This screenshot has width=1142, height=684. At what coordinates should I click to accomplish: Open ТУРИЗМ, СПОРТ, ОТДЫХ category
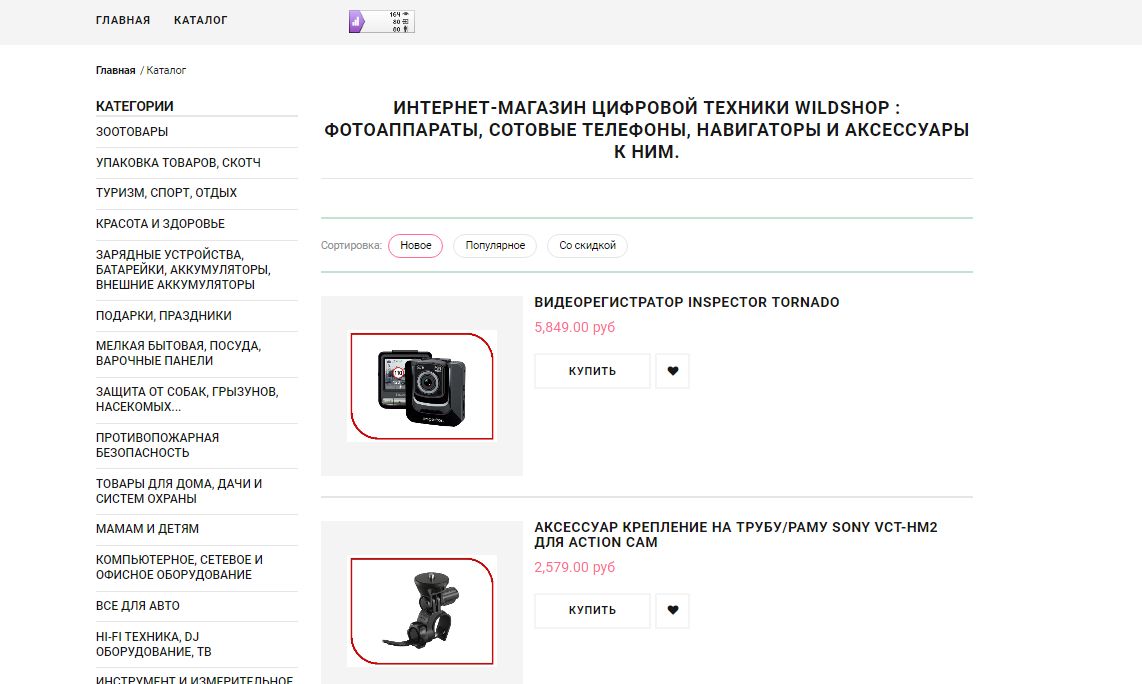tap(166, 193)
